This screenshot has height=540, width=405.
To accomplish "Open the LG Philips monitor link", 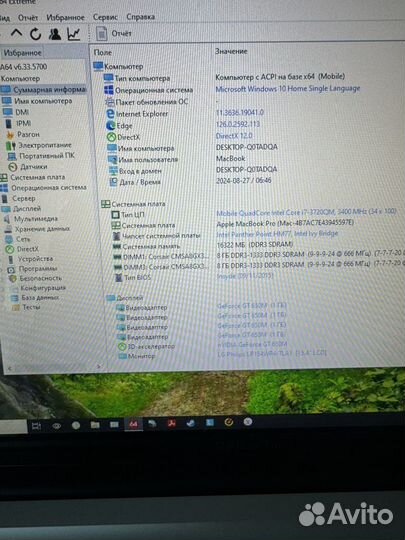I will [272, 353].
